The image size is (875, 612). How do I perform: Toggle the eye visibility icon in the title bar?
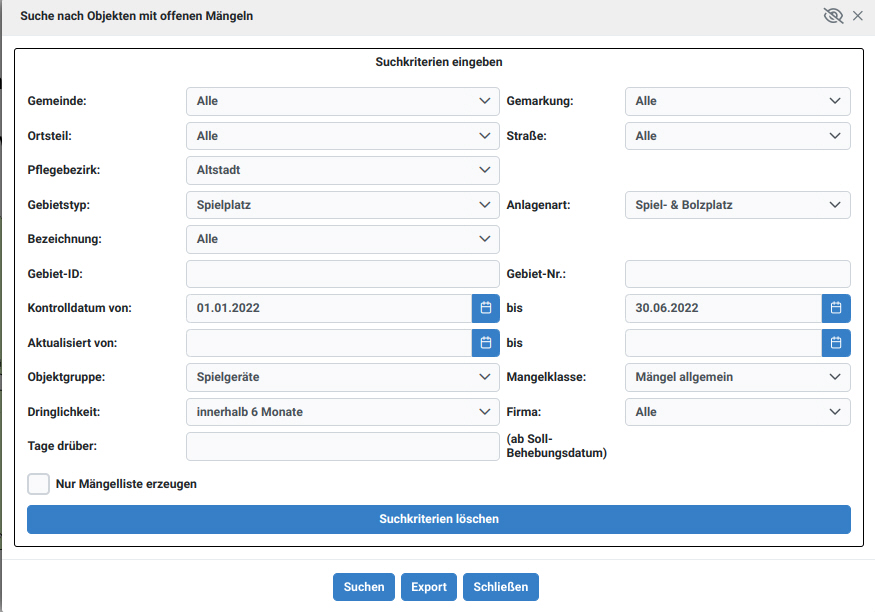833,15
